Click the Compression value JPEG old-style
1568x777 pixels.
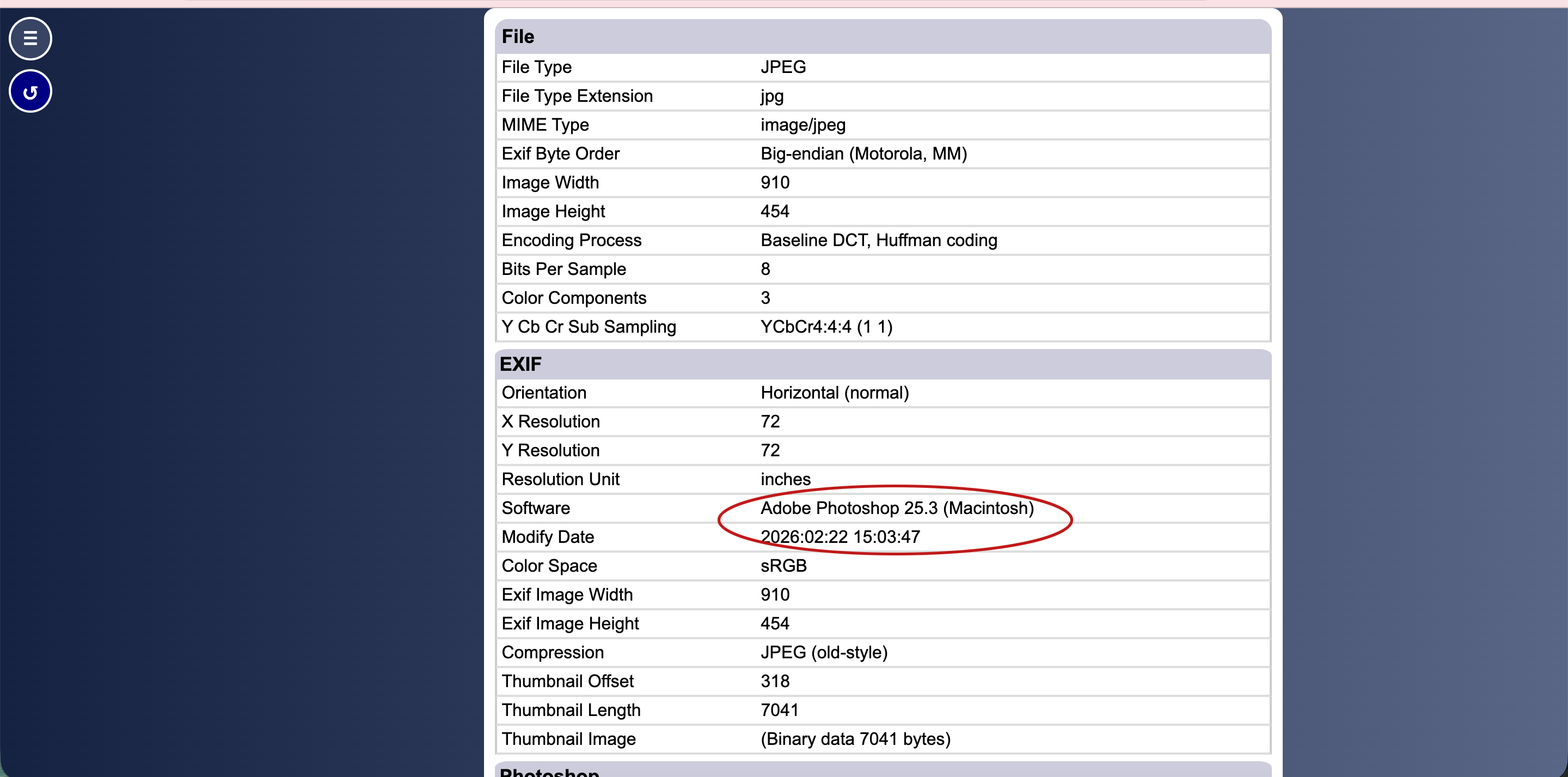[x=824, y=652]
